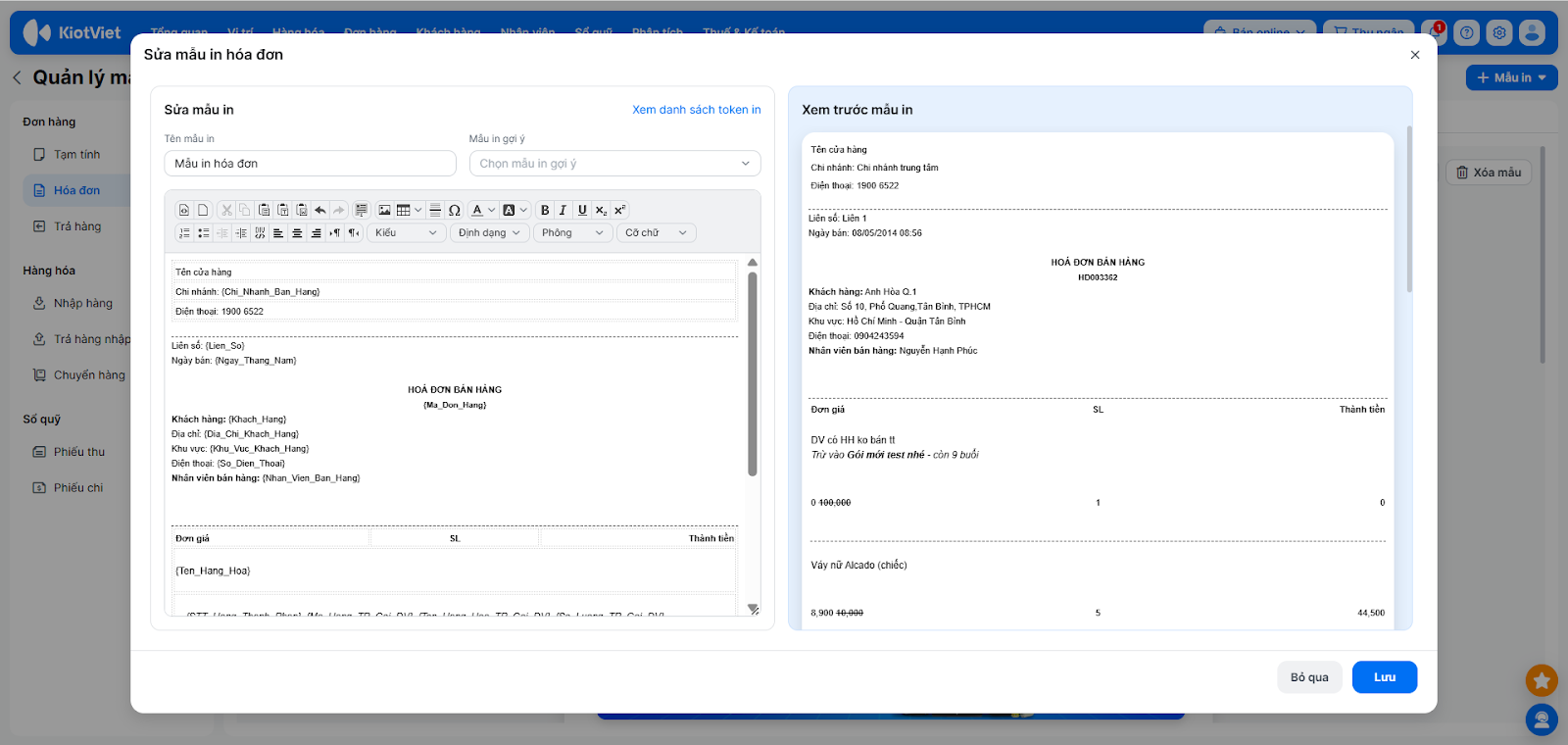Click the decrease indent icon
Viewport: 1568px width, 745px height.
[221, 232]
